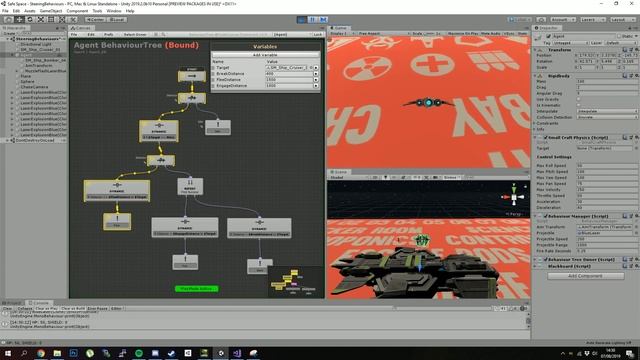Open Rigidbody component help icon
Screen dimensions: 640x360
click(625, 76)
